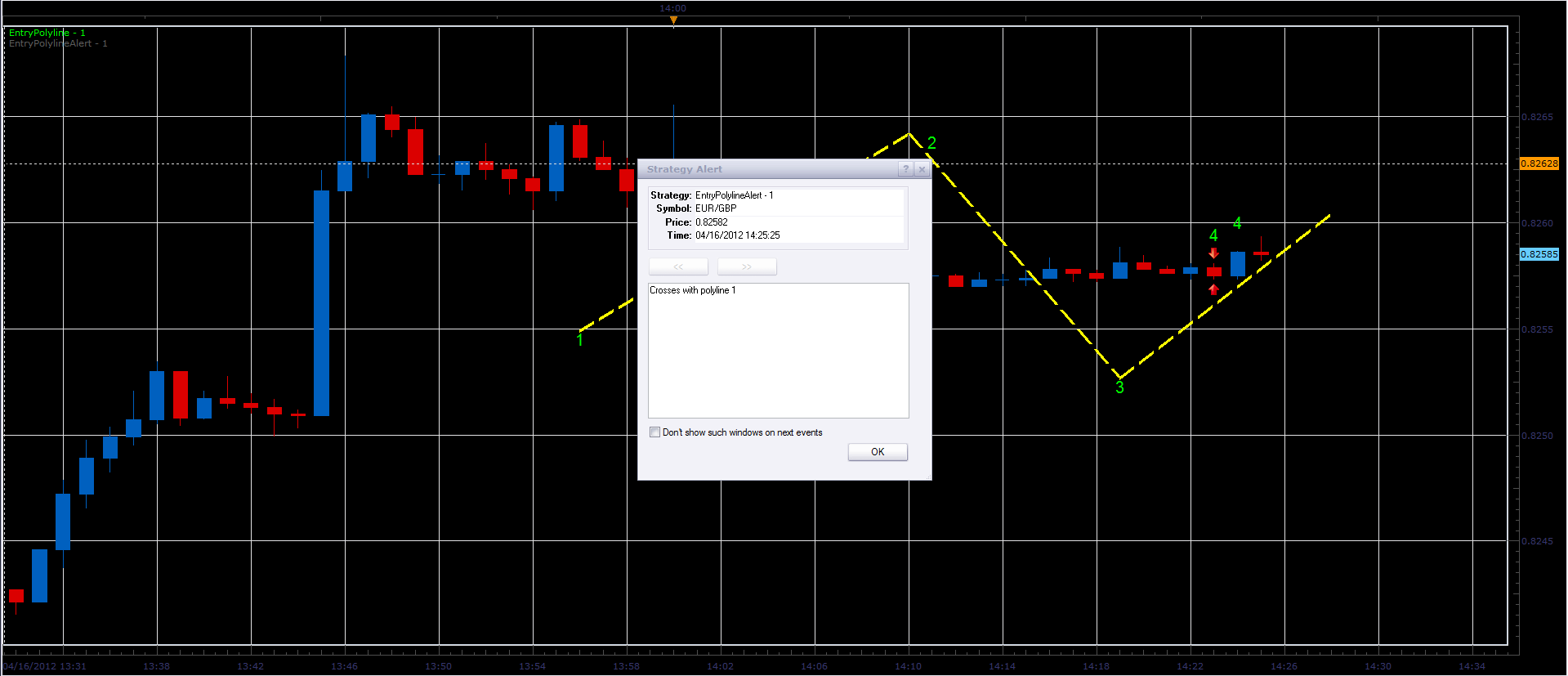Click the 'EntryPolylineAlert - 1' strategy value in the dialog

pyautogui.click(x=734, y=195)
